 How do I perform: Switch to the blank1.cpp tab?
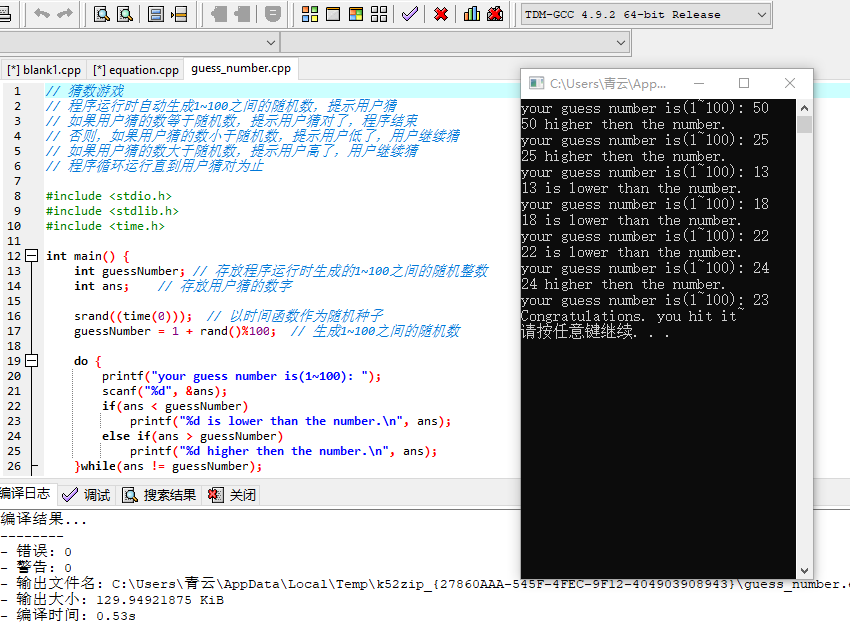(44, 70)
